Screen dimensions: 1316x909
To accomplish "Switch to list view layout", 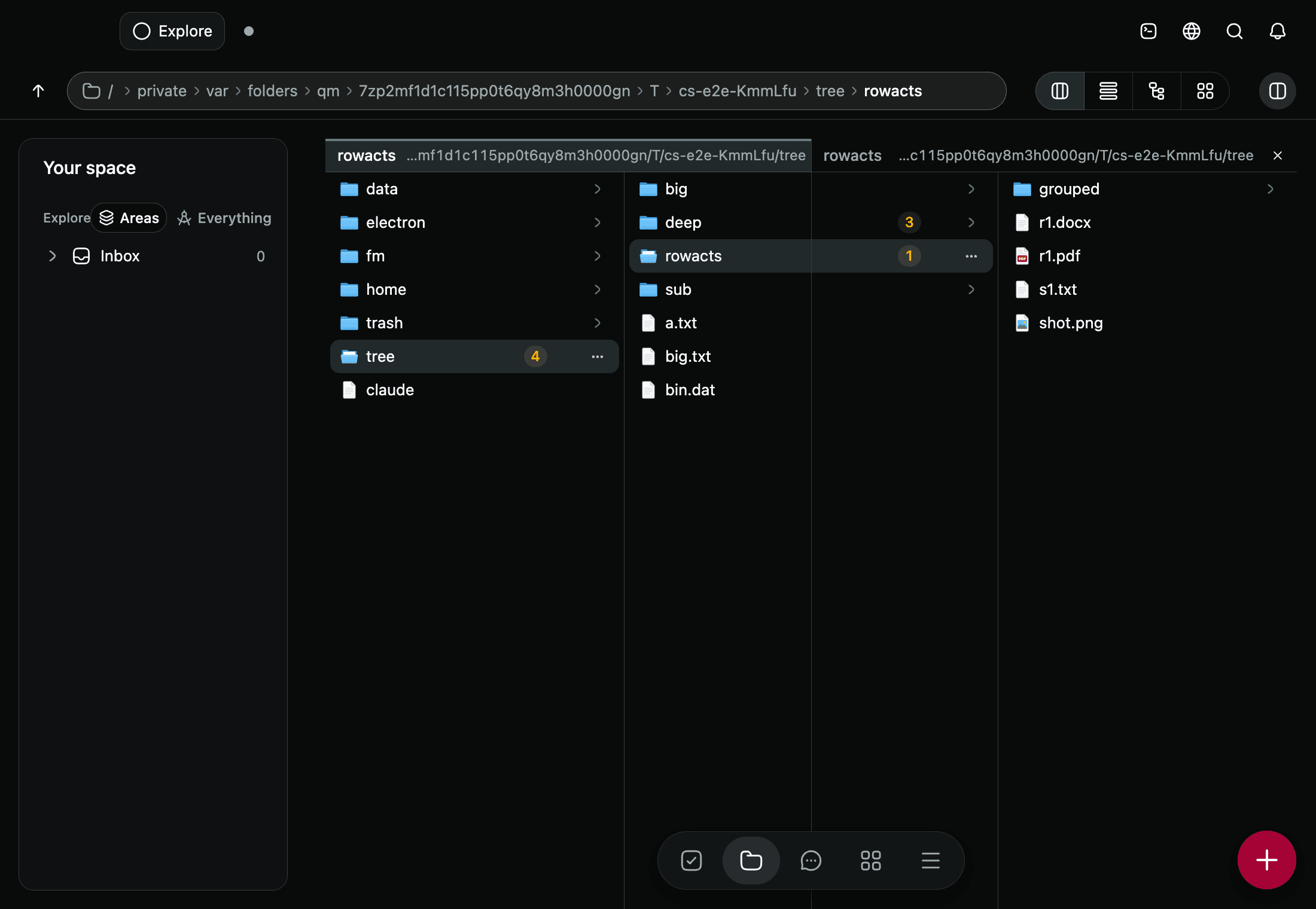I will (x=1108, y=91).
